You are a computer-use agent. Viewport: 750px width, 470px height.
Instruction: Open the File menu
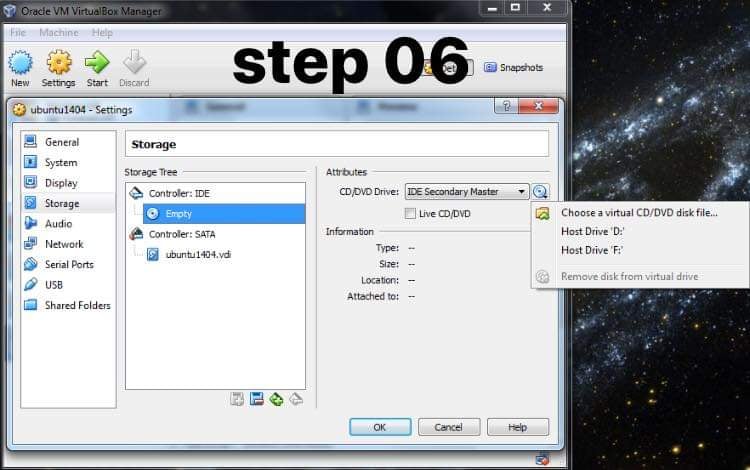point(18,33)
